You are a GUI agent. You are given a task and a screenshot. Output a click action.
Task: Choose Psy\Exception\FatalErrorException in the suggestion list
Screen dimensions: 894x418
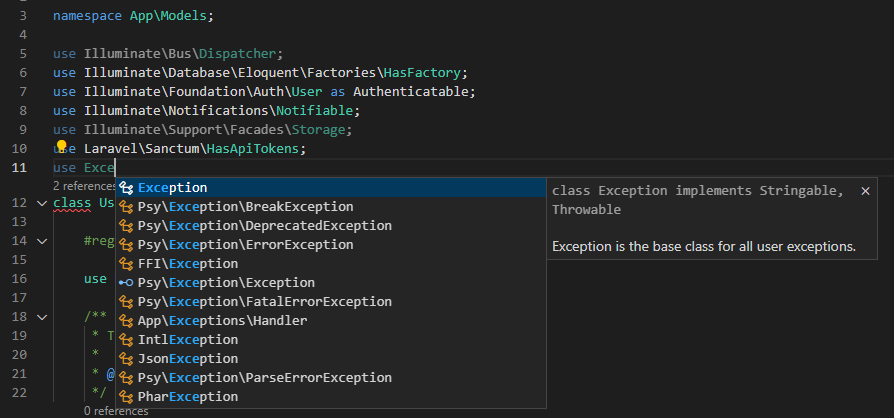click(264, 302)
